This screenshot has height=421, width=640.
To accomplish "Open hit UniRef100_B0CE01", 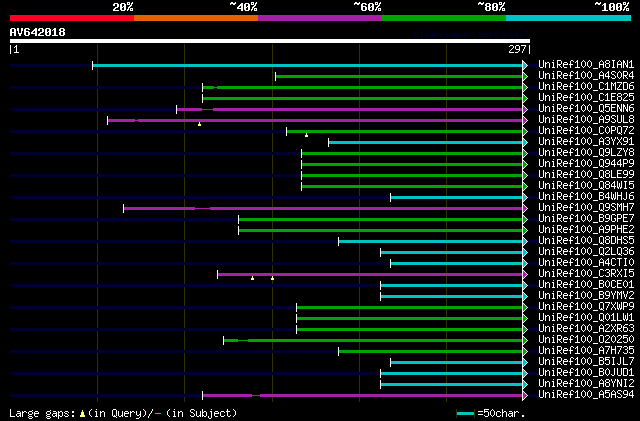I will (586, 285).
